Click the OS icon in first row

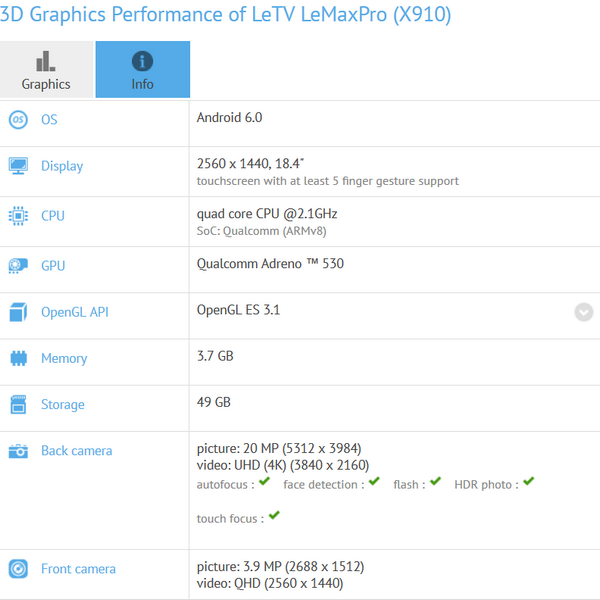coord(18,120)
